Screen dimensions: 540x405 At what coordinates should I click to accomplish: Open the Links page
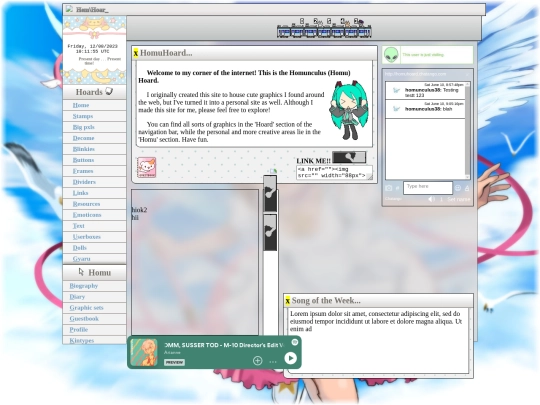tap(81, 193)
